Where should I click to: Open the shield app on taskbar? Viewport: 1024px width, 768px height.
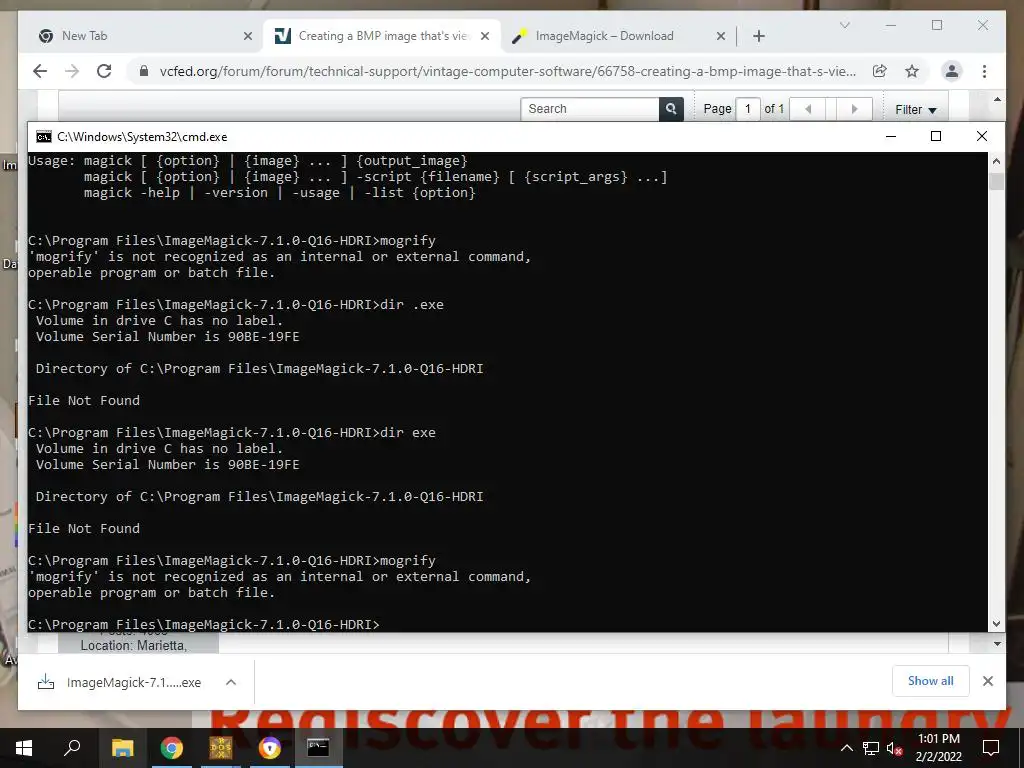[270, 748]
